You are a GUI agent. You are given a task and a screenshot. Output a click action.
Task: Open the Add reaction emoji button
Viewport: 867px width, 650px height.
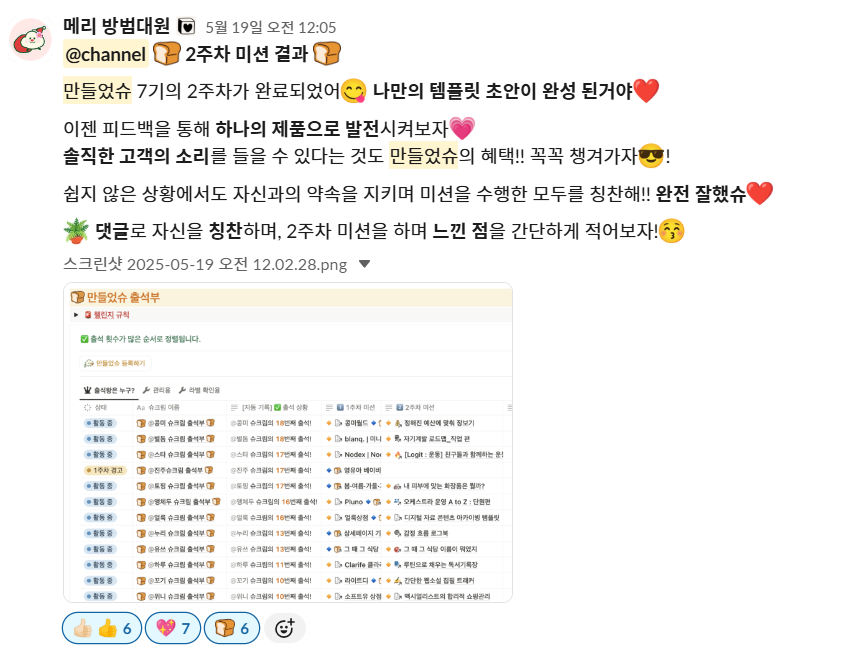[x=284, y=628]
